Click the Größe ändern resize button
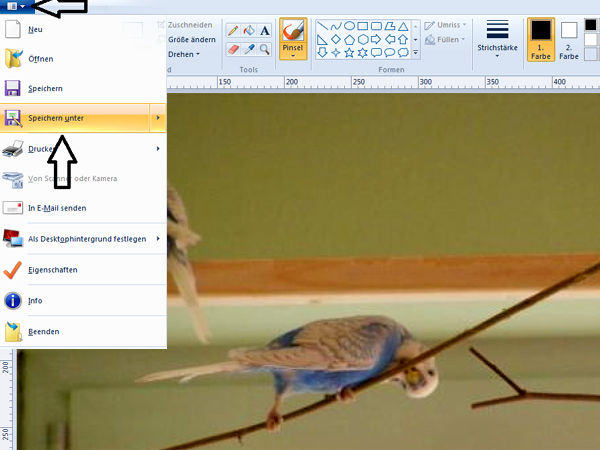This screenshot has width=600, height=450. (186, 39)
